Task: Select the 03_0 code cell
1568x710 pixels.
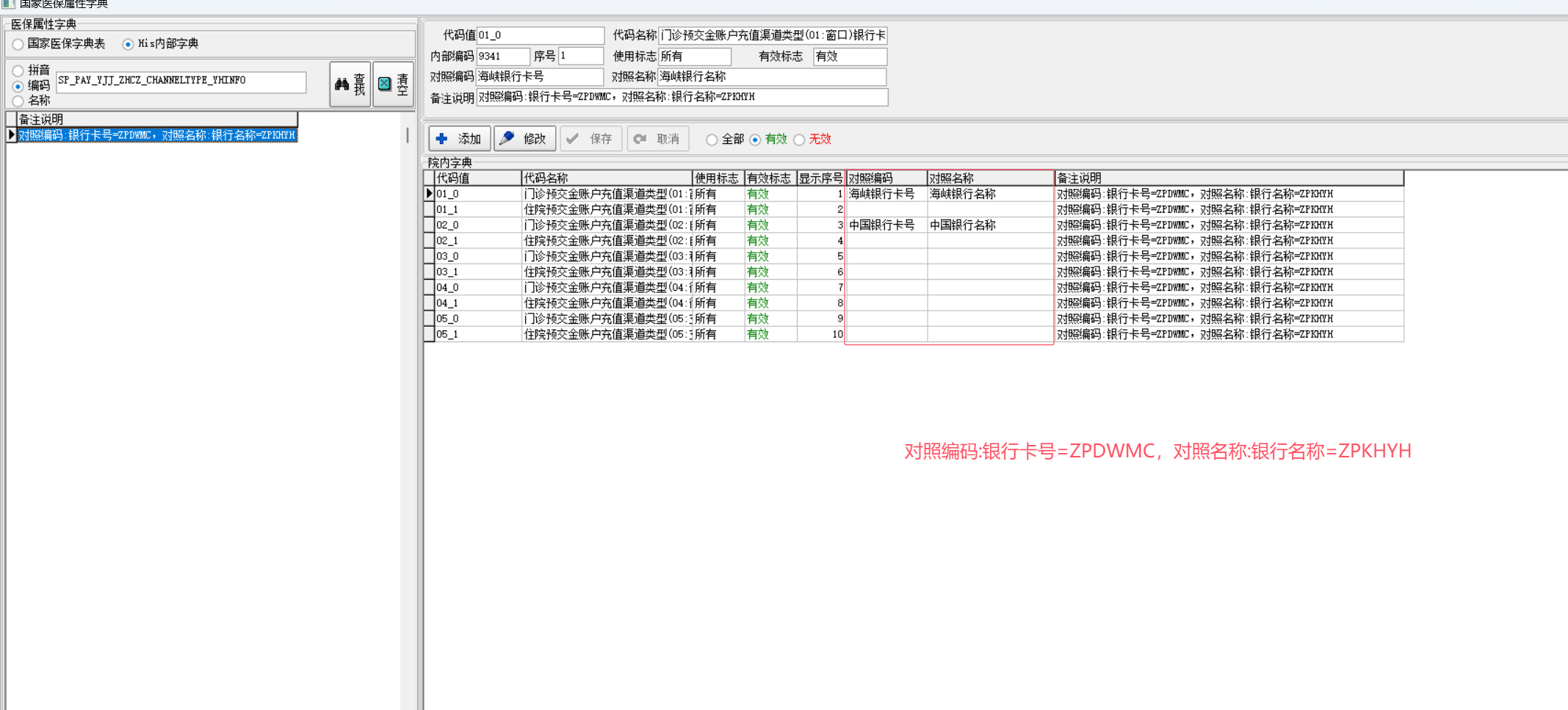Action: [478, 256]
